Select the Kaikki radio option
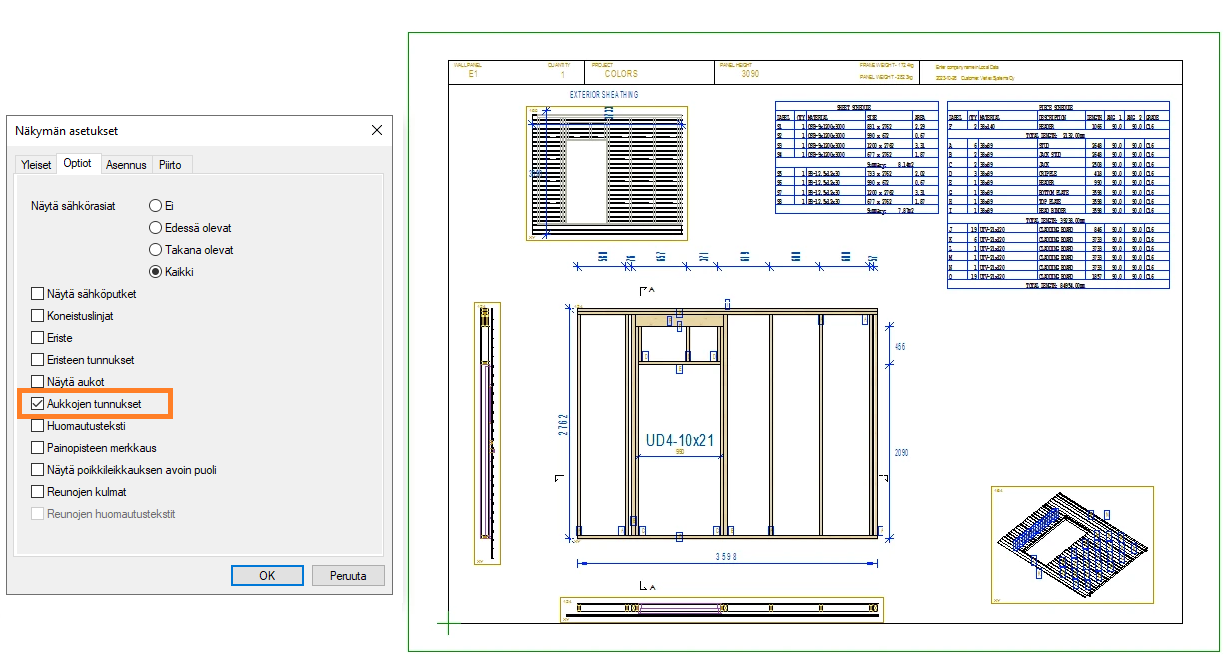Image resolution: width=1229 pixels, height=655 pixels. pyautogui.click(x=155, y=272)
